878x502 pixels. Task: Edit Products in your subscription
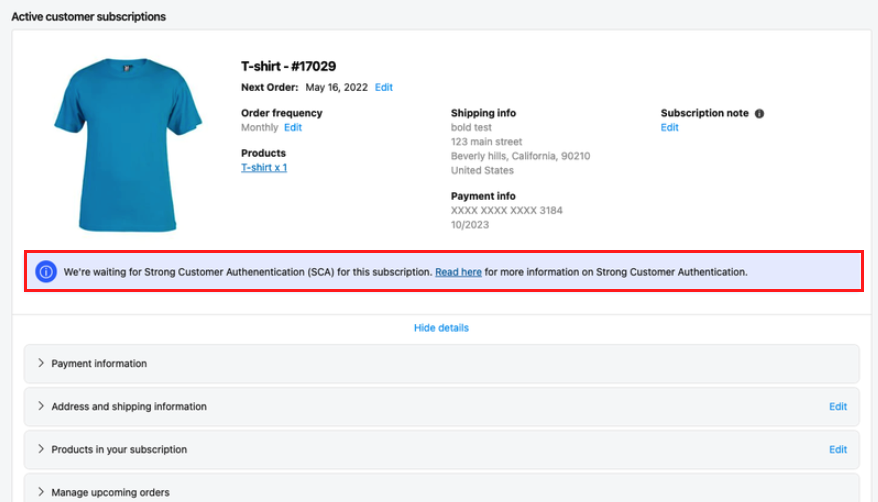pos(838,450)
